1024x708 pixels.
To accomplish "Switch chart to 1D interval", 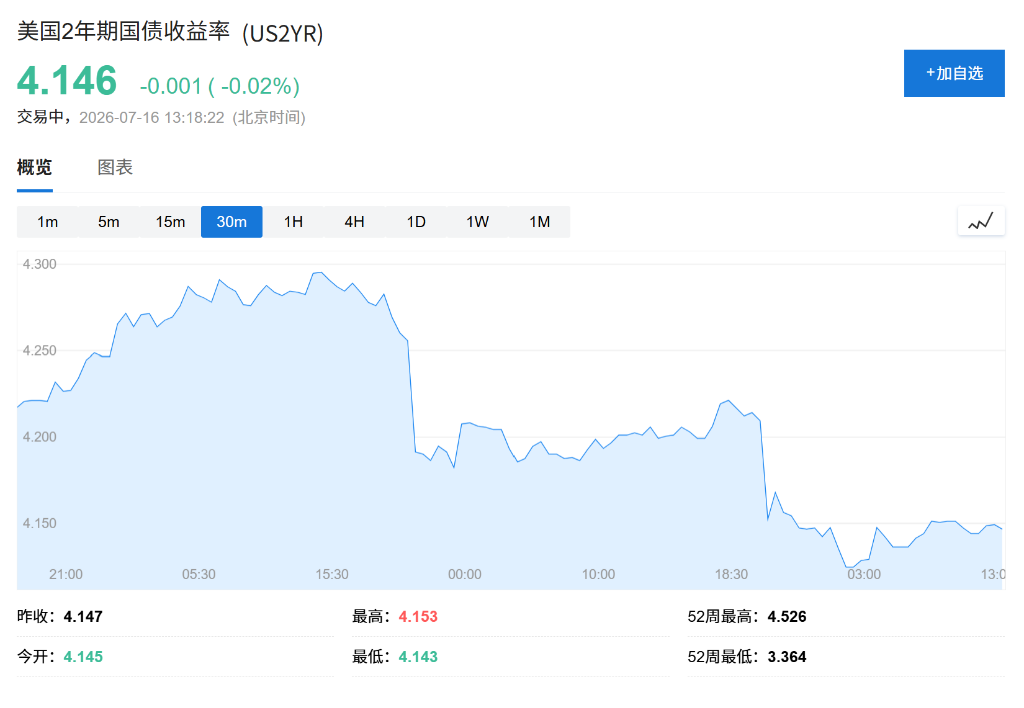I will coord(416,222).
